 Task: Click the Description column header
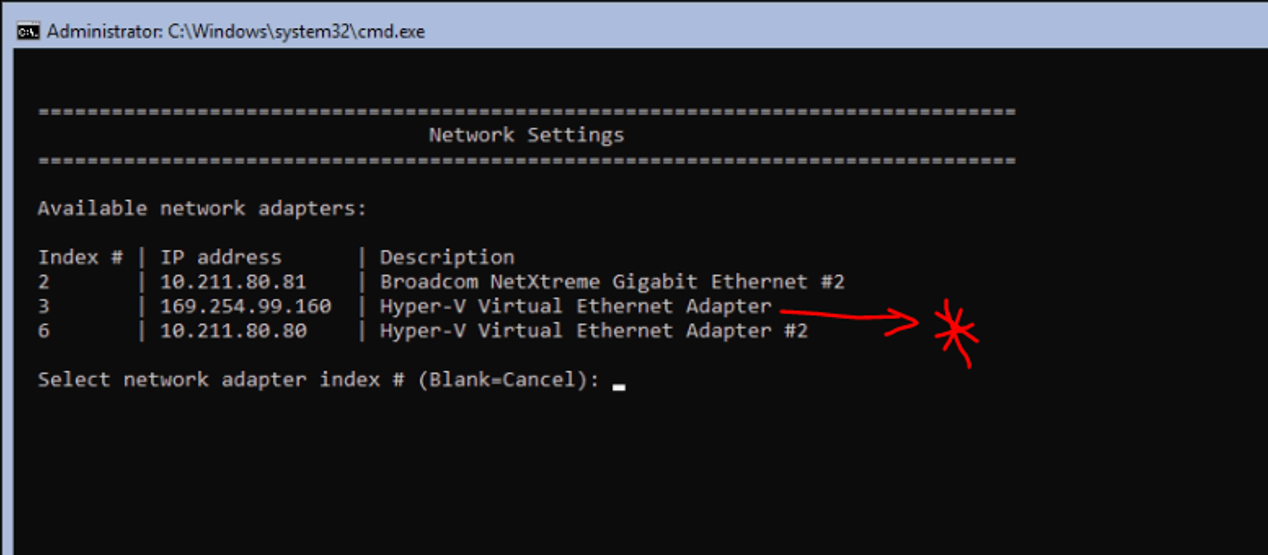[x=447, y=257]
